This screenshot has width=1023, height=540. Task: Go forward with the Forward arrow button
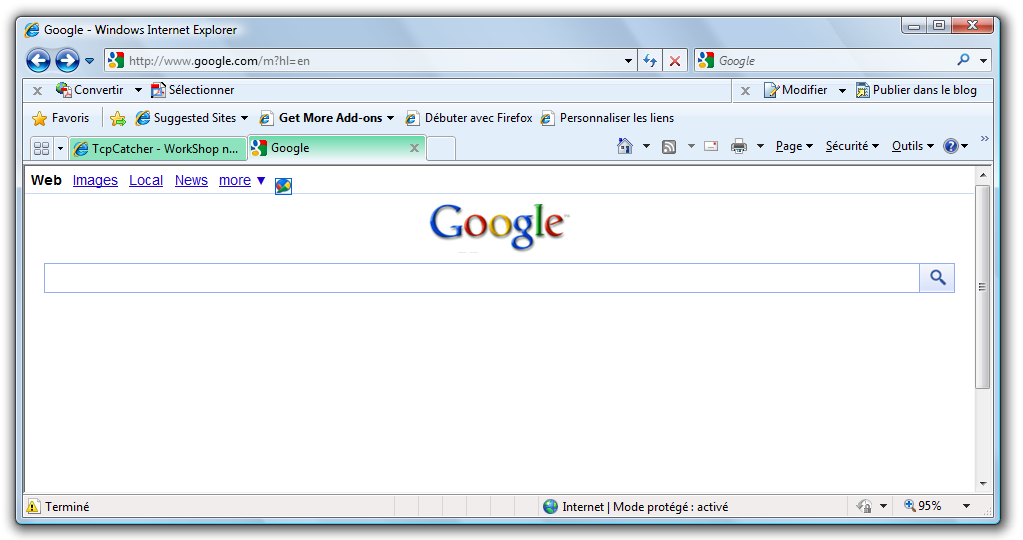(x=67, y=61)
